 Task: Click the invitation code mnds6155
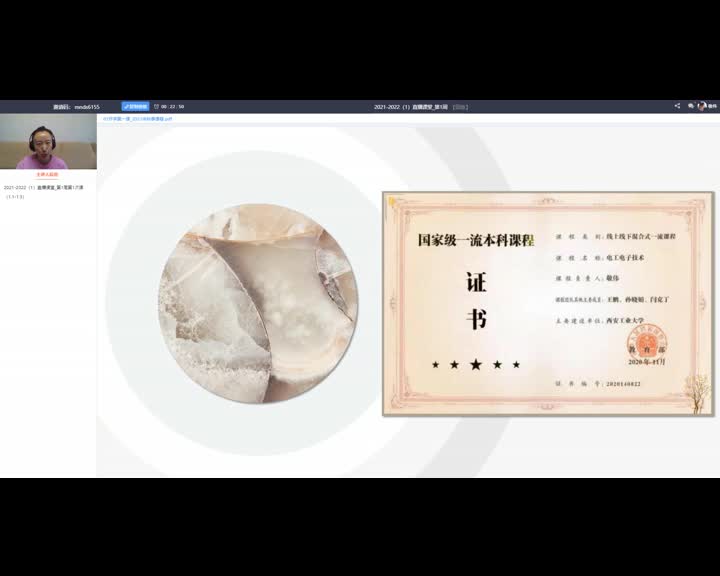coord(87,107)
